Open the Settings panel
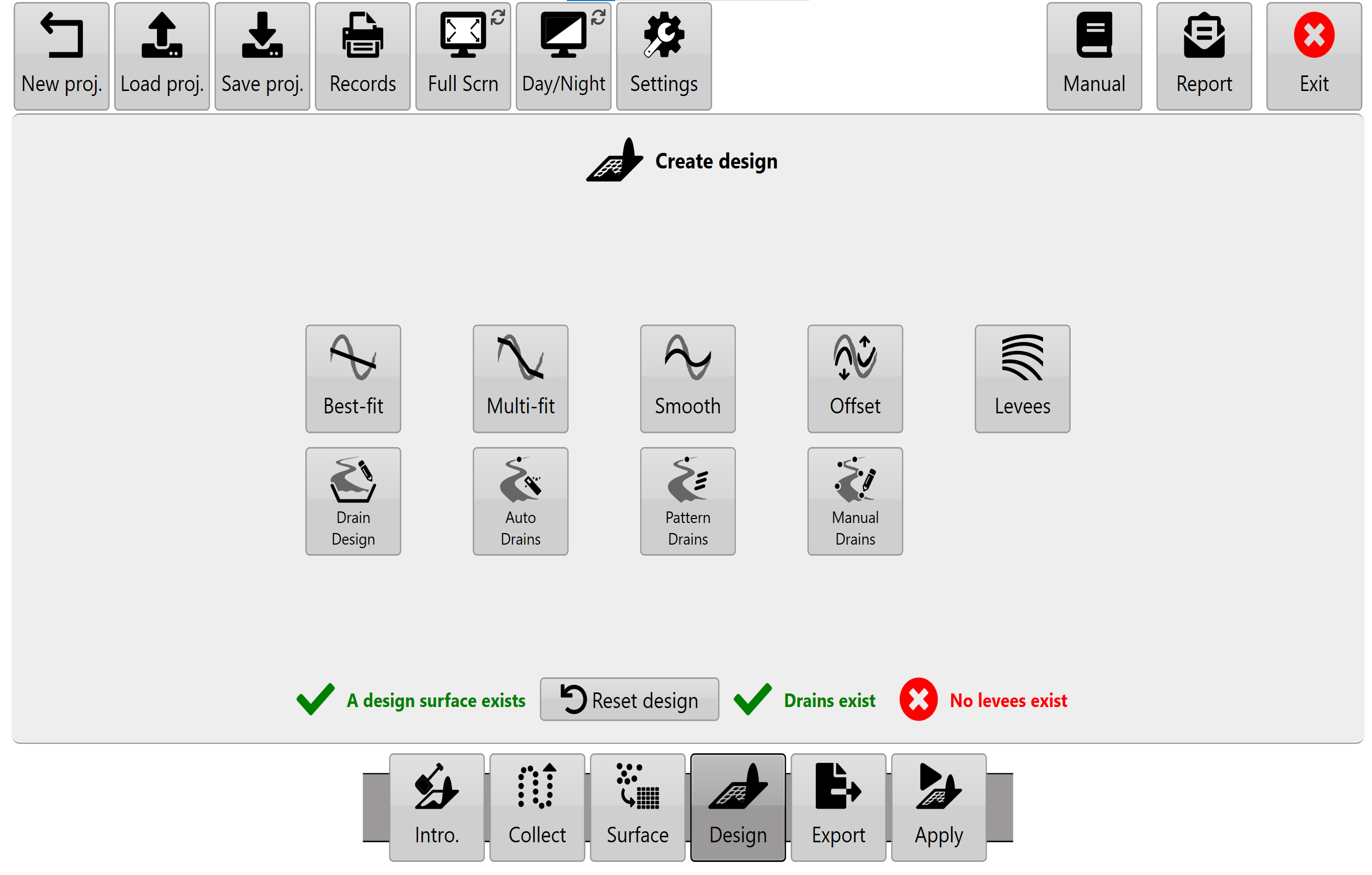 point(664,56)
